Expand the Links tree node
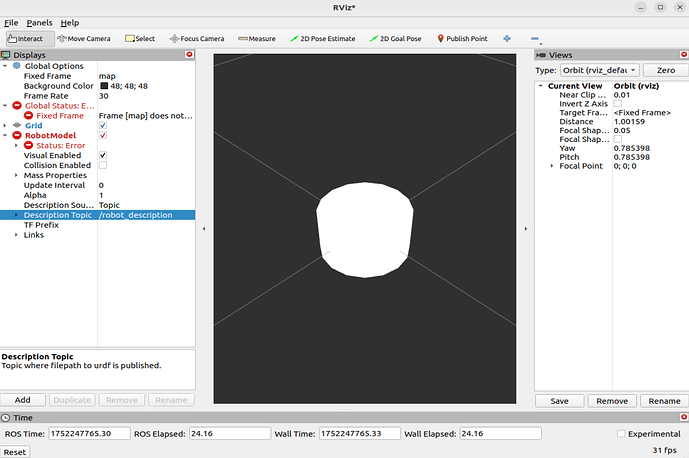Screen dimensions: 689x458 (16, 235)
